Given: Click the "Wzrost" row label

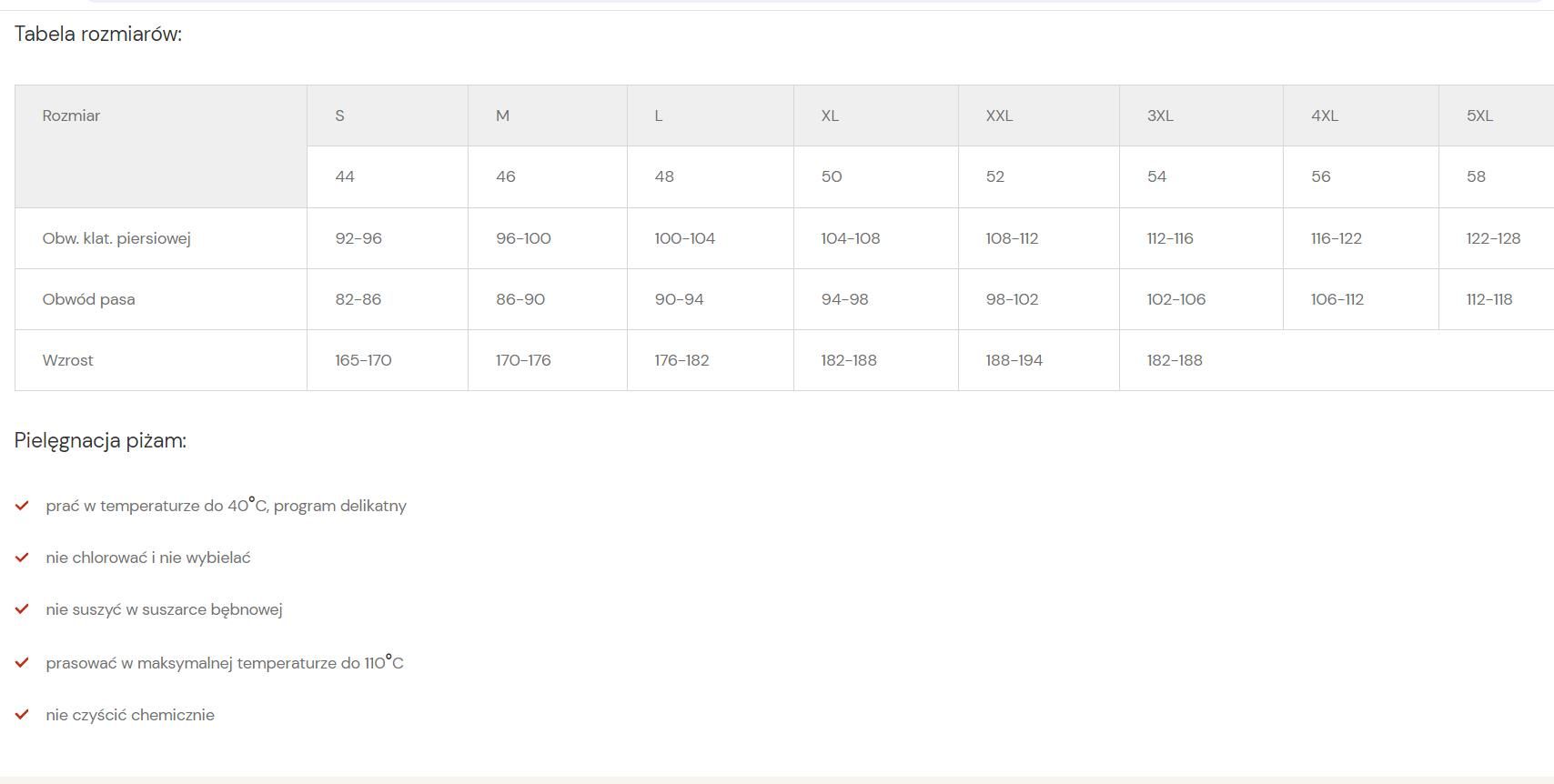Looking at the screenshot, I should click(x=67, y=360).
